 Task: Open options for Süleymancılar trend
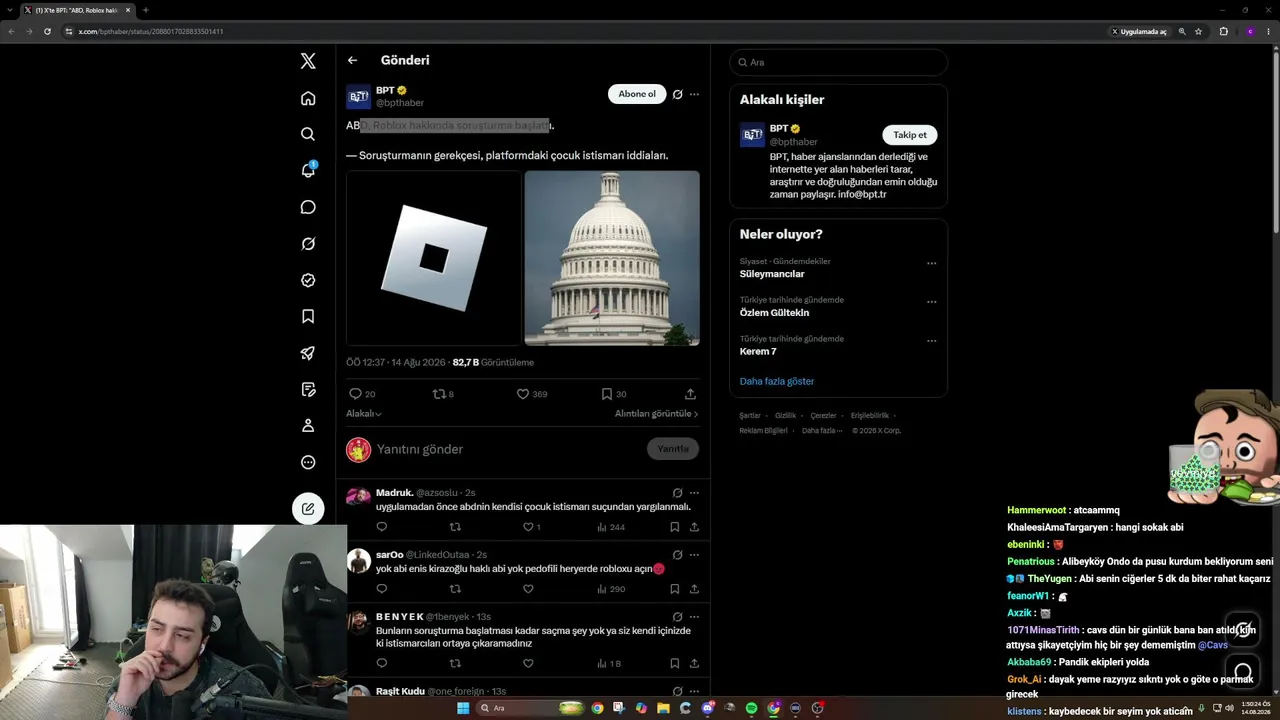pos(931,264)
